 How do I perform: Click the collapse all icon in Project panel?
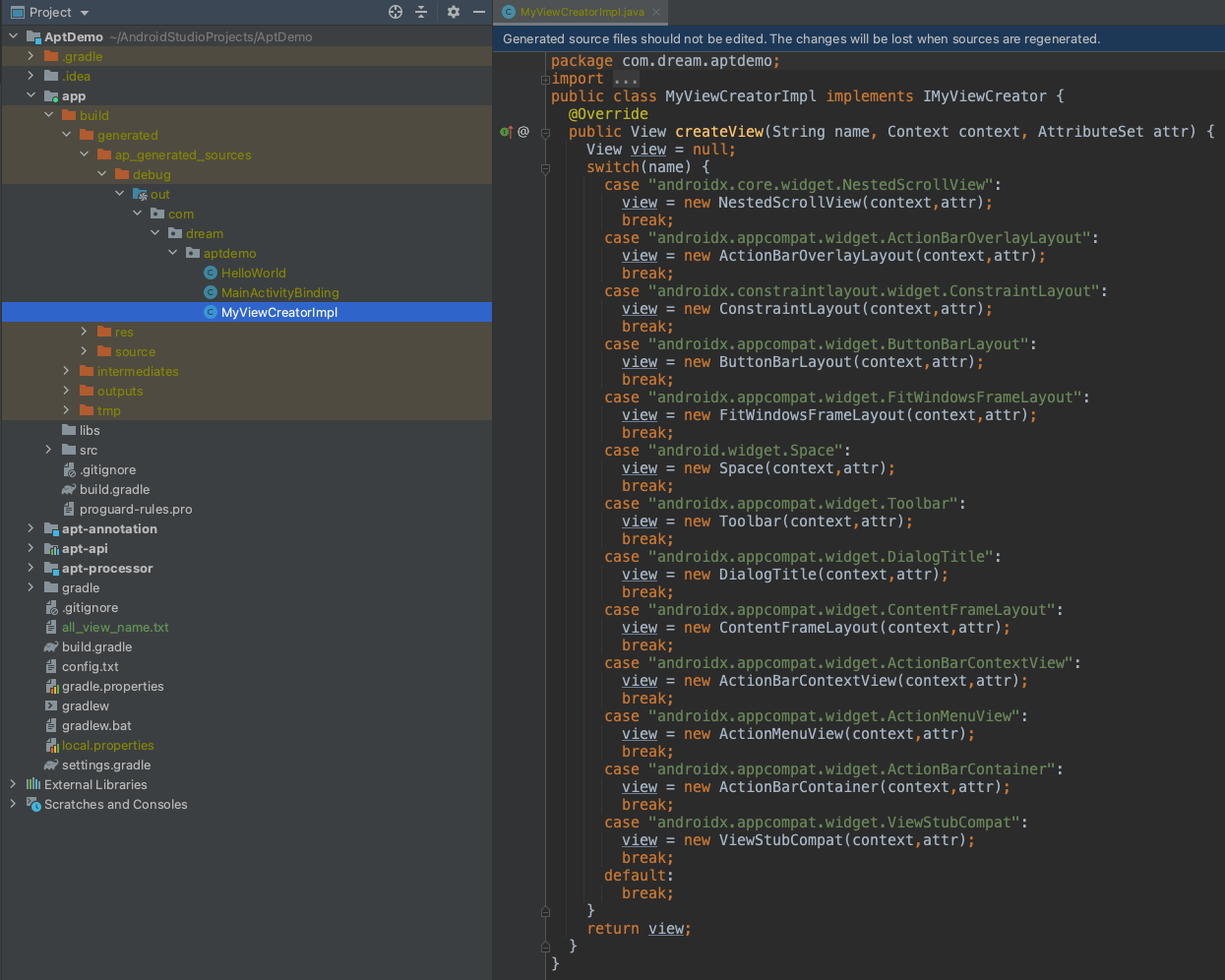coord(421,12)
